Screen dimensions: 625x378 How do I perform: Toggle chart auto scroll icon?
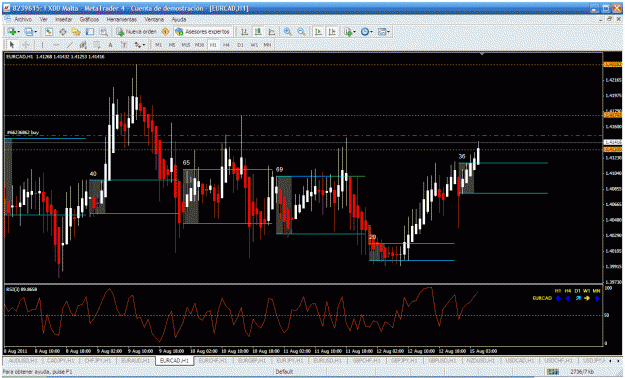(318, 32)
